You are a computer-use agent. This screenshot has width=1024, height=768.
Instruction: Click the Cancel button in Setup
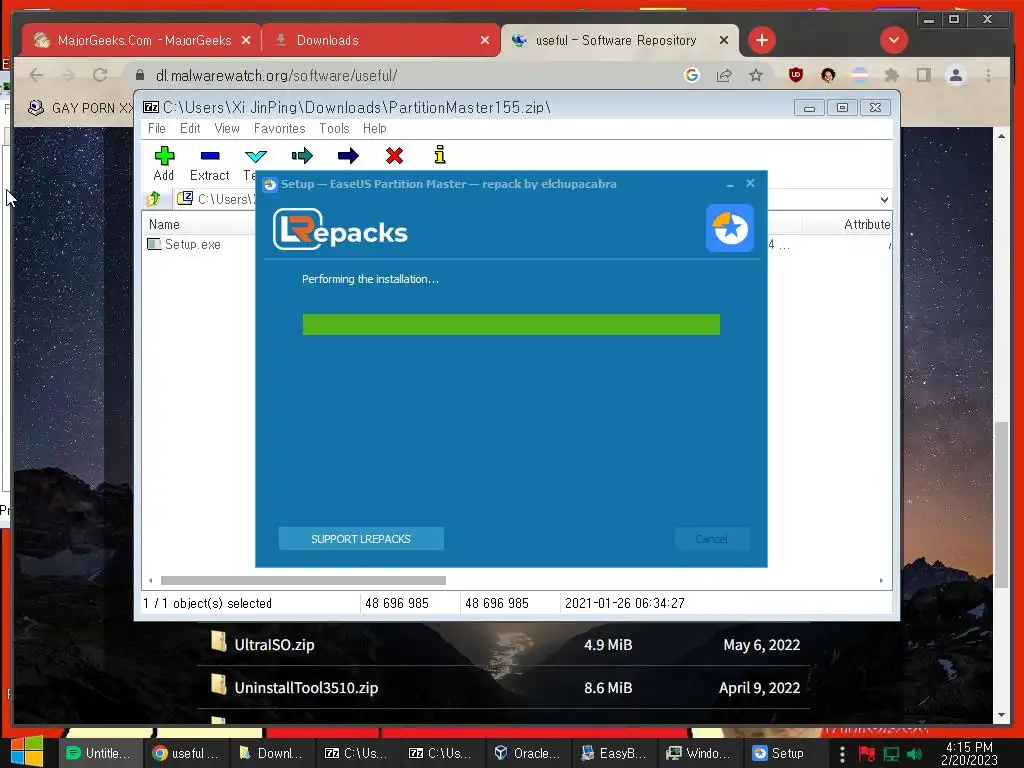[x=711, y=539]
